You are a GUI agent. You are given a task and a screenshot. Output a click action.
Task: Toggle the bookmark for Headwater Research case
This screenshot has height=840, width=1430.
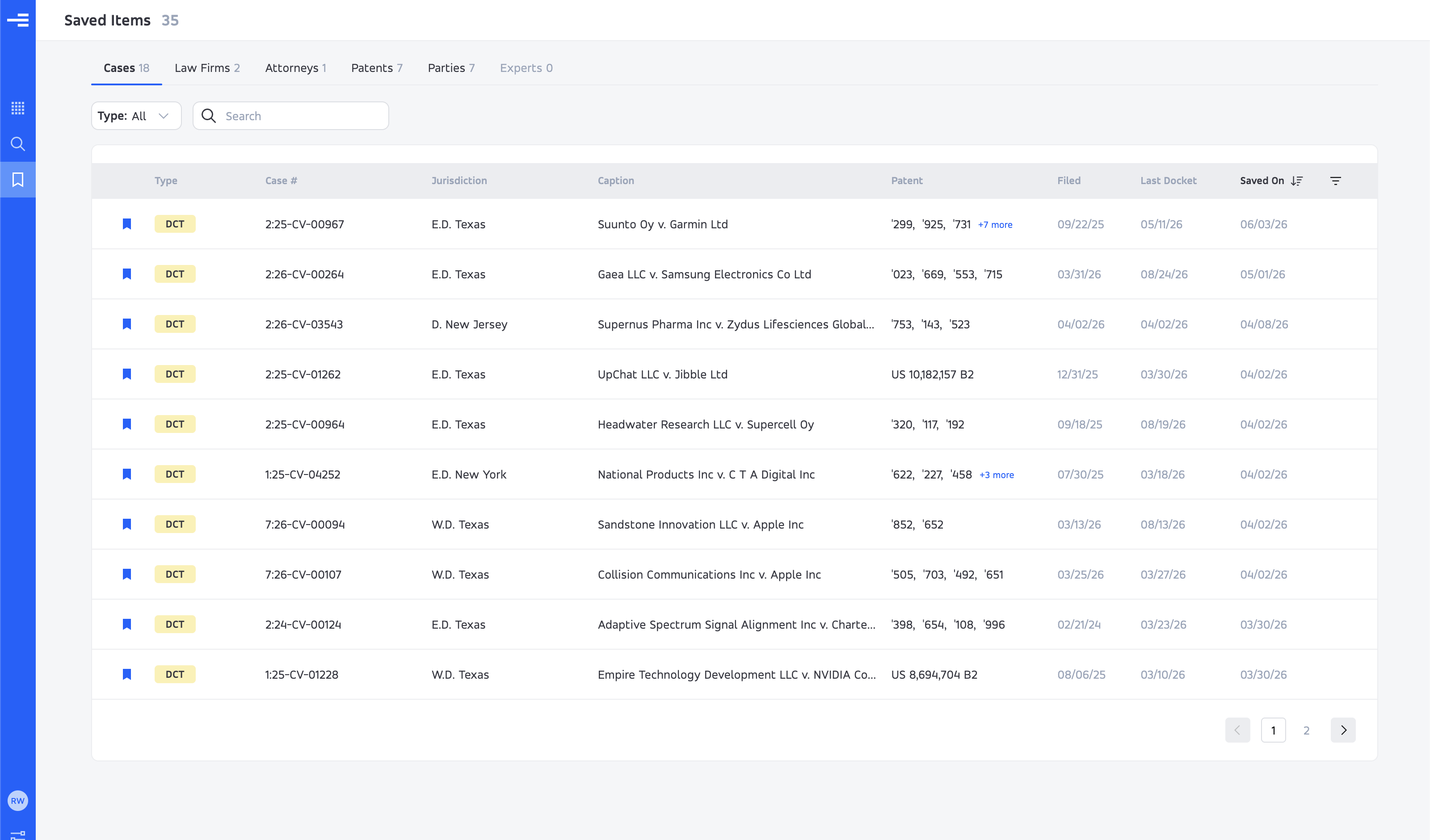tap(126, 424)
